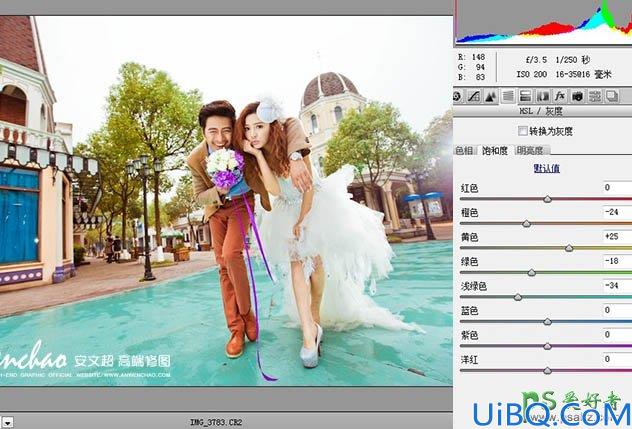
Task: Click the 蓝色 saturation slider handle
Action: [547, 322]
